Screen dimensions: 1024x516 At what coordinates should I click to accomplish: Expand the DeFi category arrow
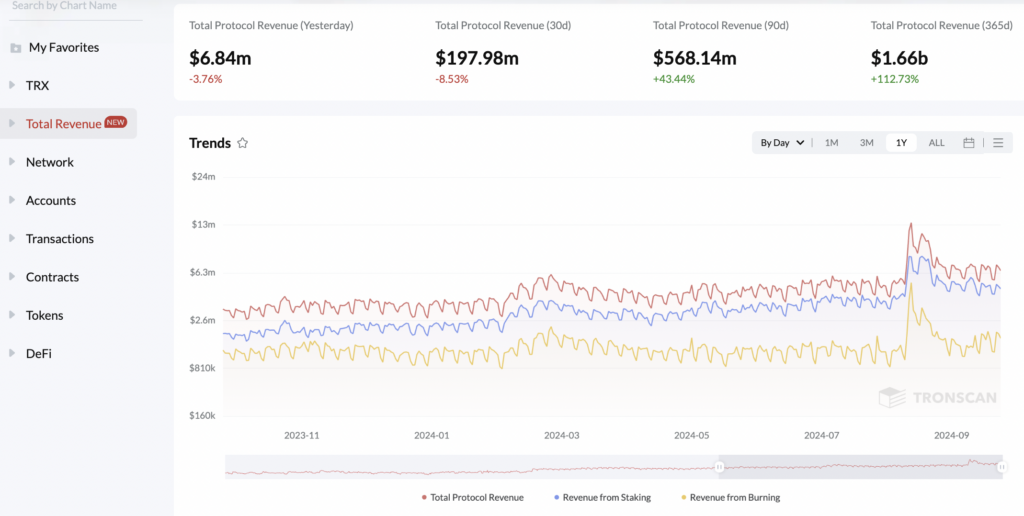[x=12, y=353]
